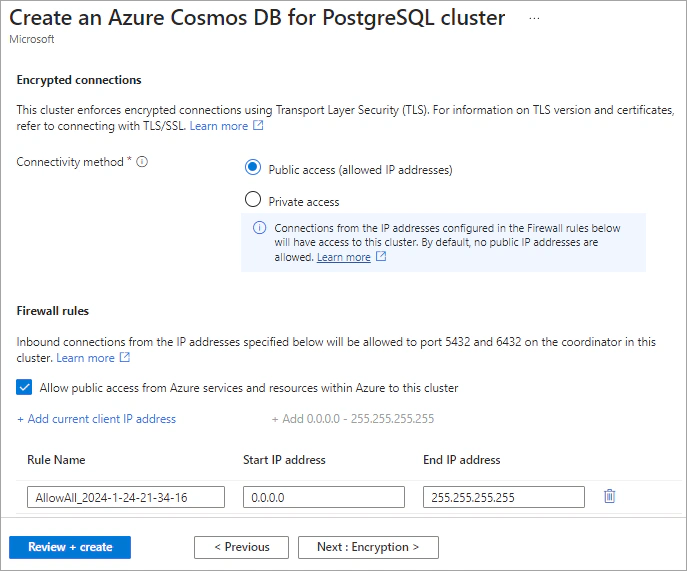Screen dimensions: 687x571
Task: Click the info icon beside Connectivity method
Action: (x=142, y=162)
